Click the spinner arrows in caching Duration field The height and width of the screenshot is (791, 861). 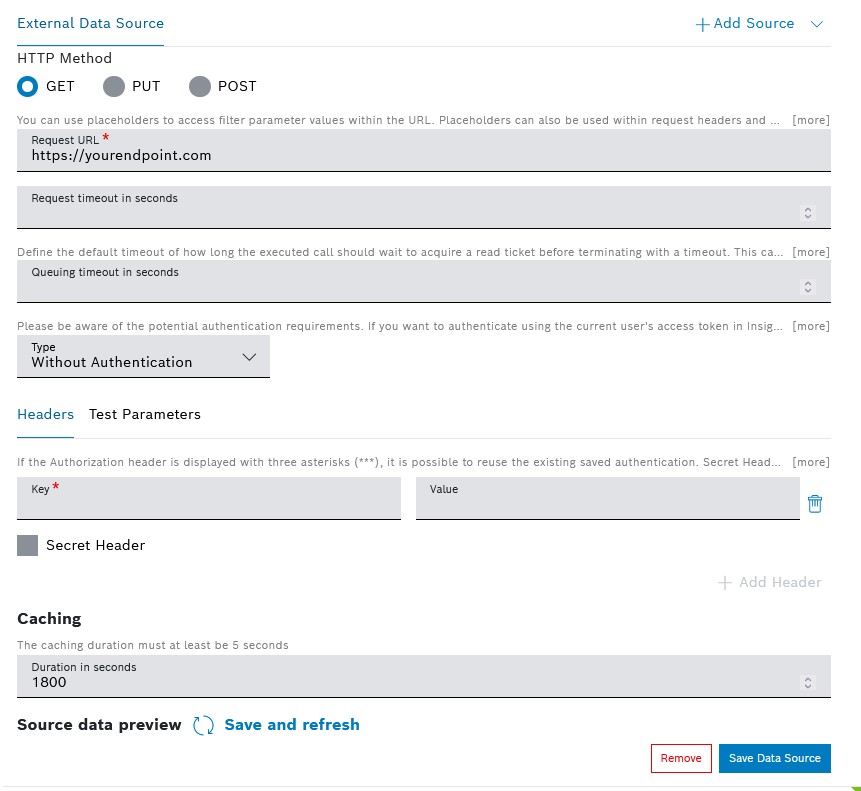[808, 682]
